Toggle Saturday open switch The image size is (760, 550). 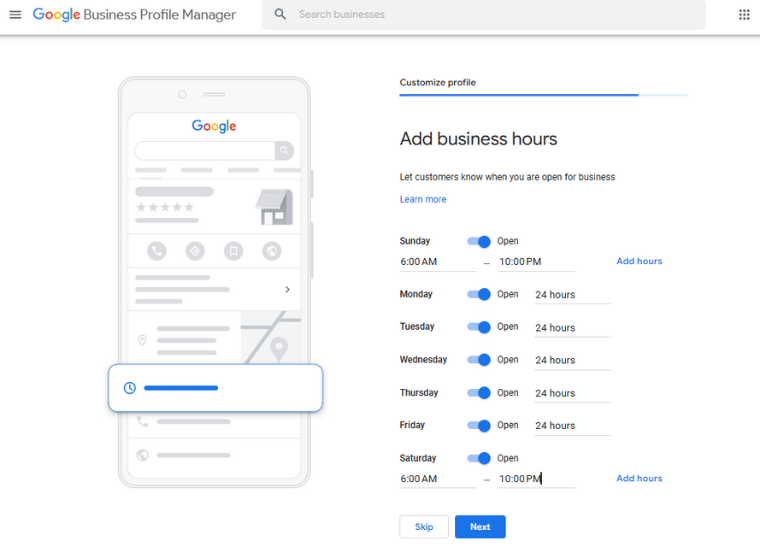click(x=479, y=458)
